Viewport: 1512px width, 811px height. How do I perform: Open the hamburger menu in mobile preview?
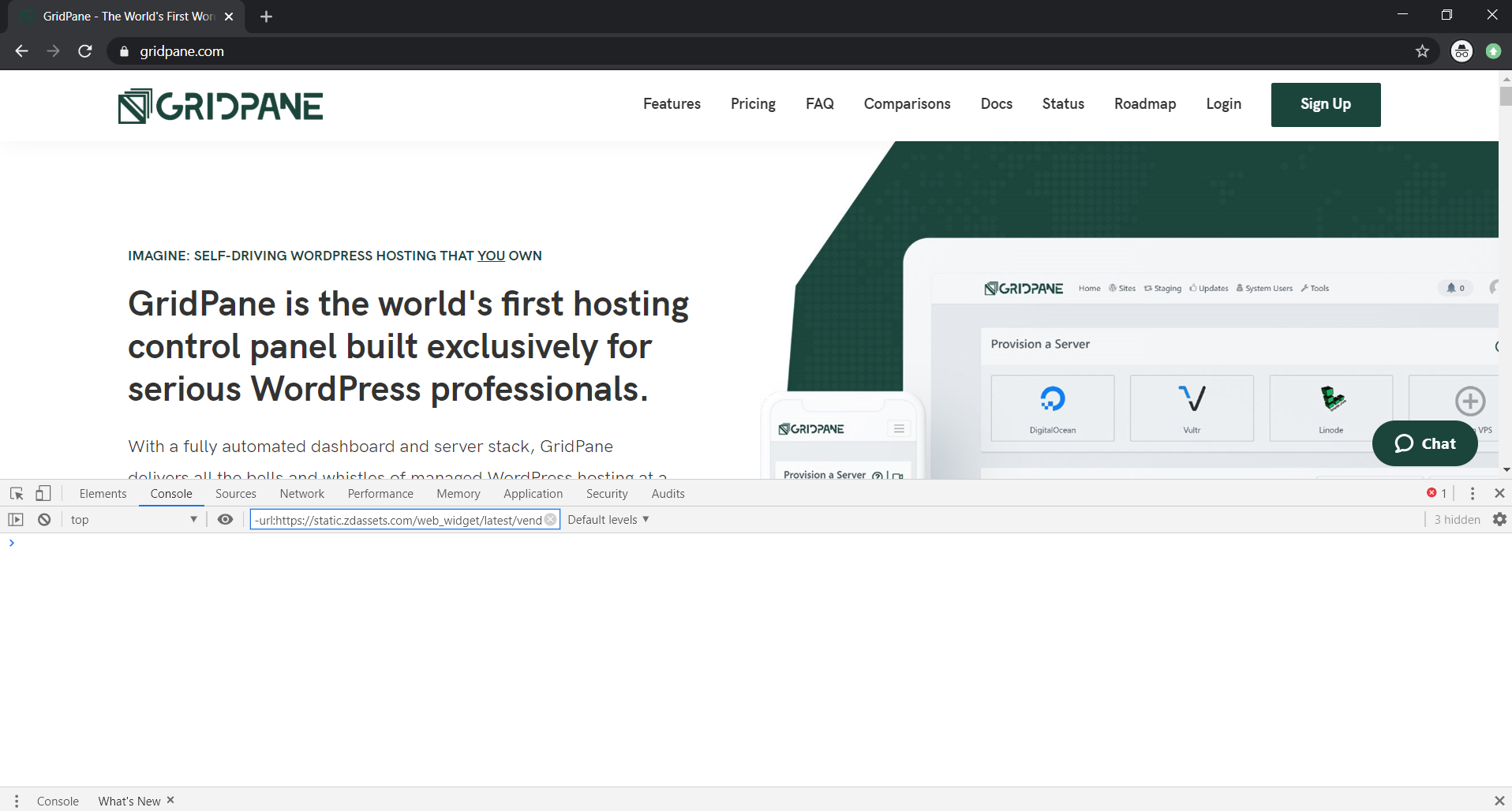click(x=899, y=429)
